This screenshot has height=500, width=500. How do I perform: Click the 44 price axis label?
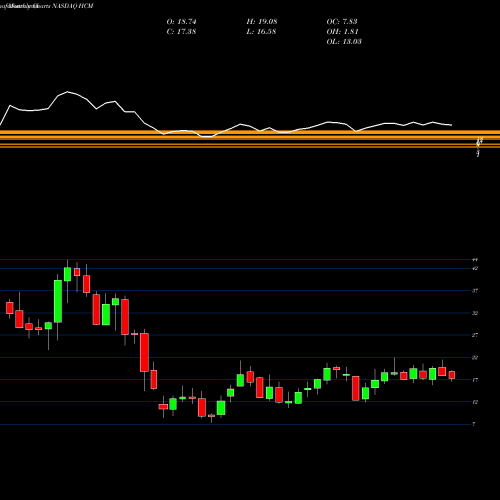[x=475, y=260]
